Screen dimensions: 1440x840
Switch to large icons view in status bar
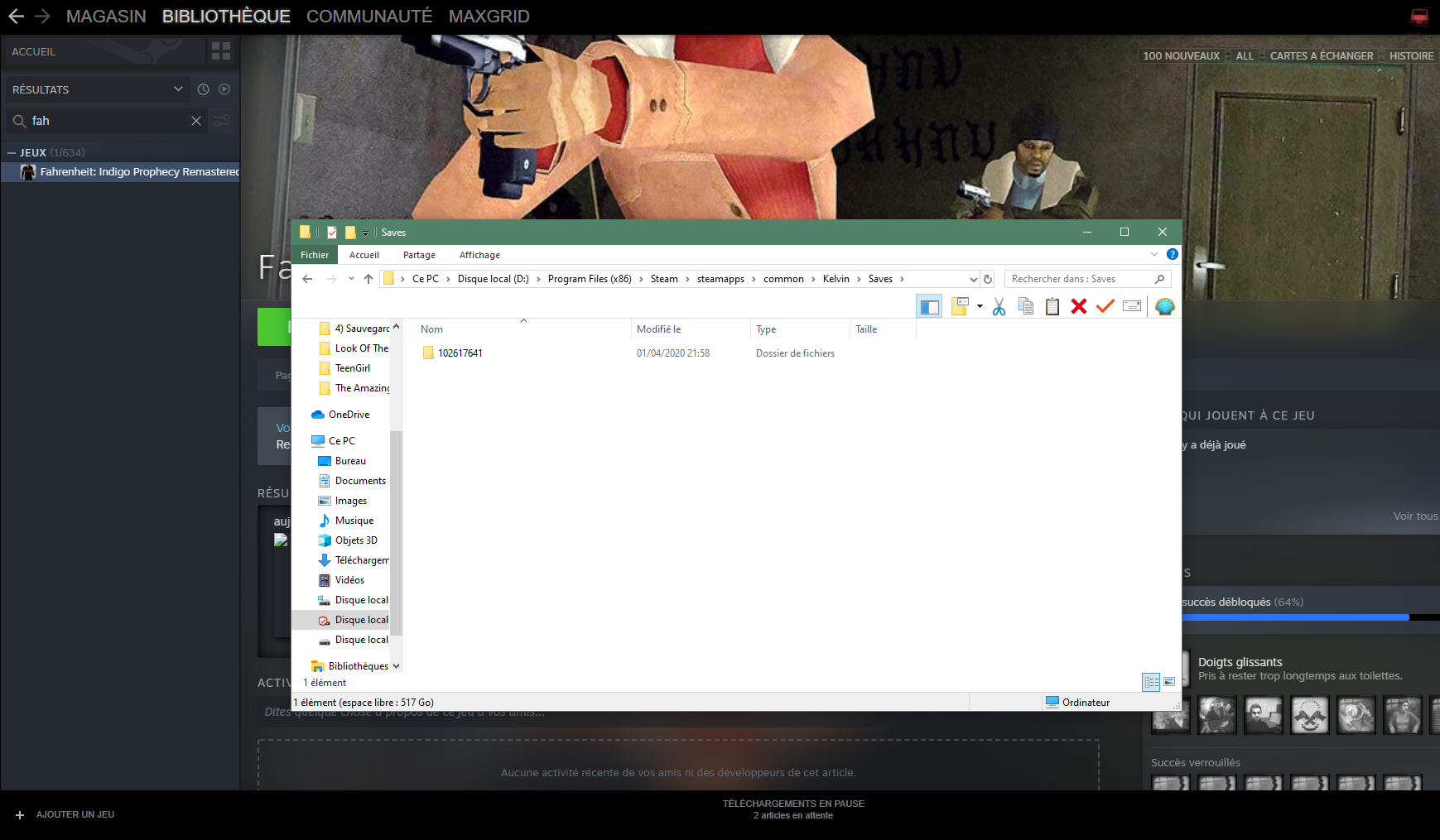pos(1169,682)
